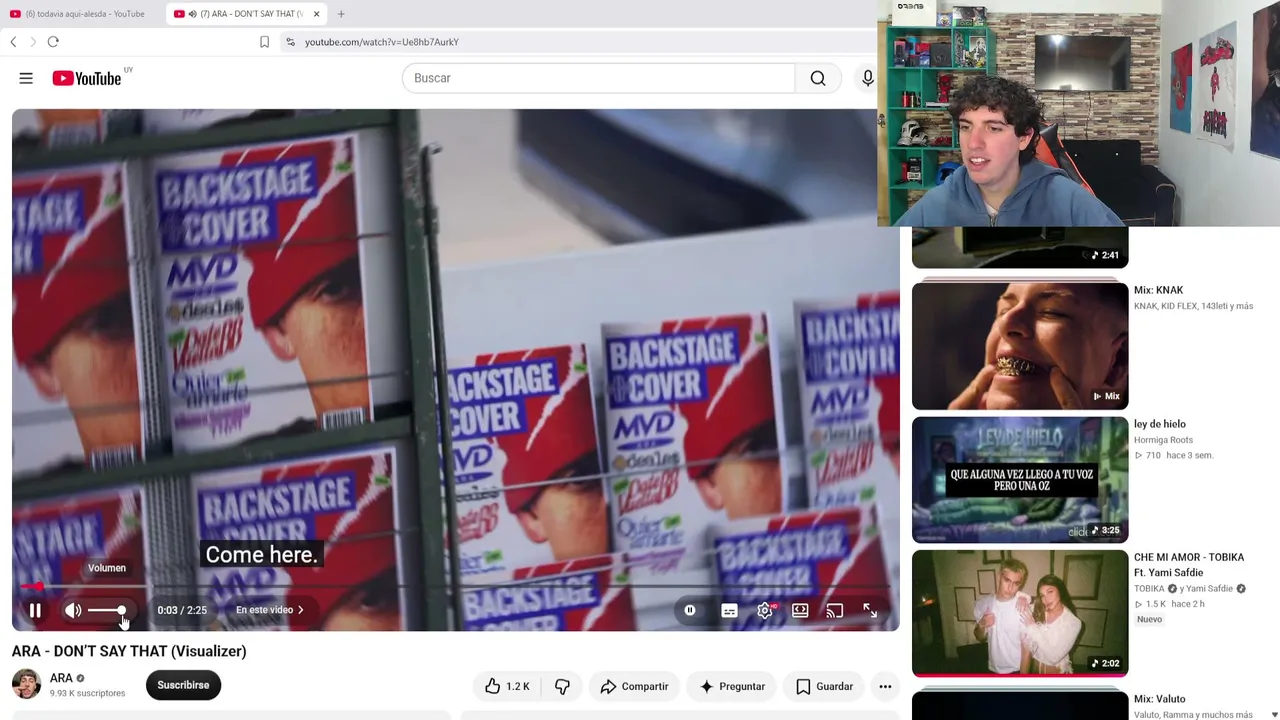Click the '9.93 K suscriptores' count

point(88,693)
